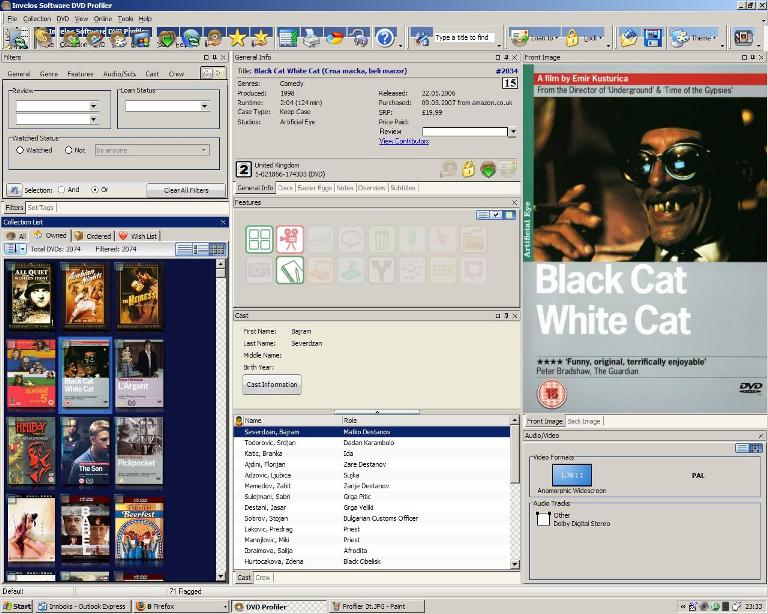Screen dimensions: 768x614
Task: Switch to the Crew tab below cast list
Action: click(263, 578)
